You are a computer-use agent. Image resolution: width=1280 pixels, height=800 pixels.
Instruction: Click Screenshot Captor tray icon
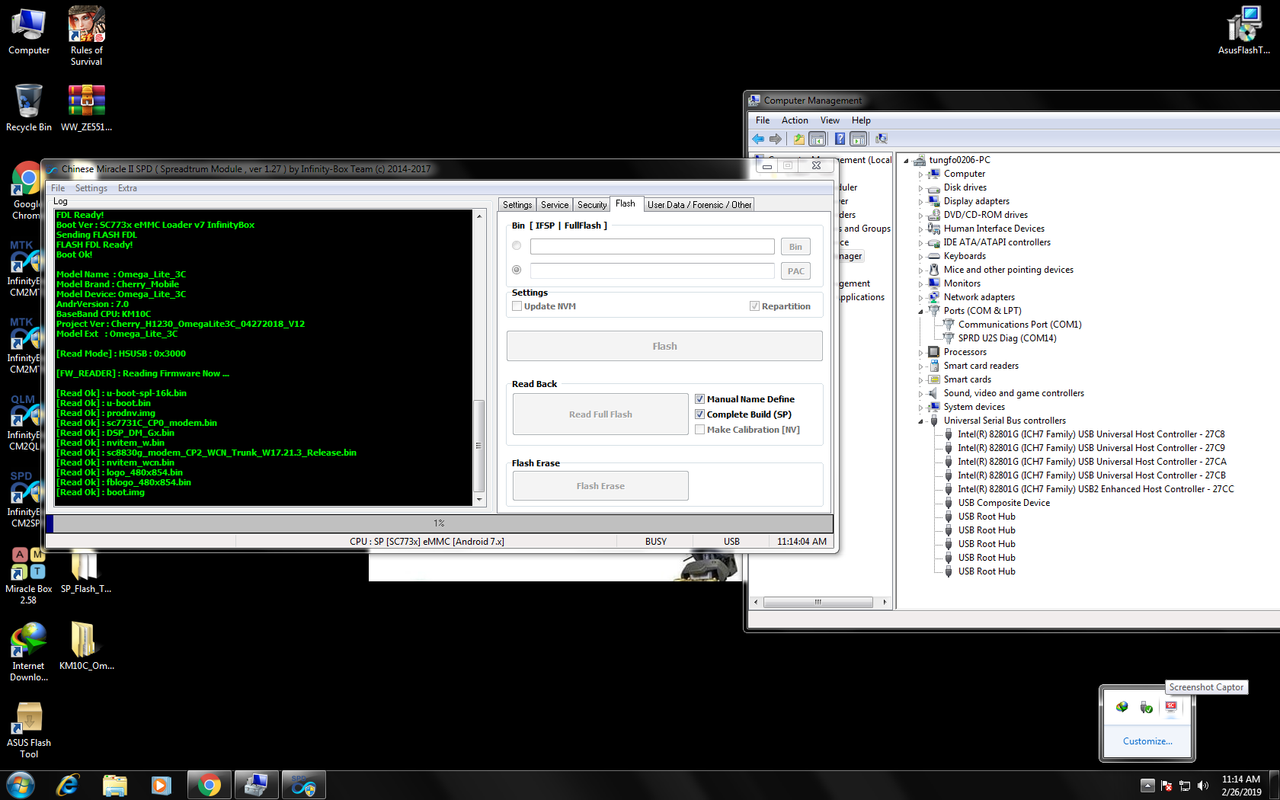tap(1172, 707)
